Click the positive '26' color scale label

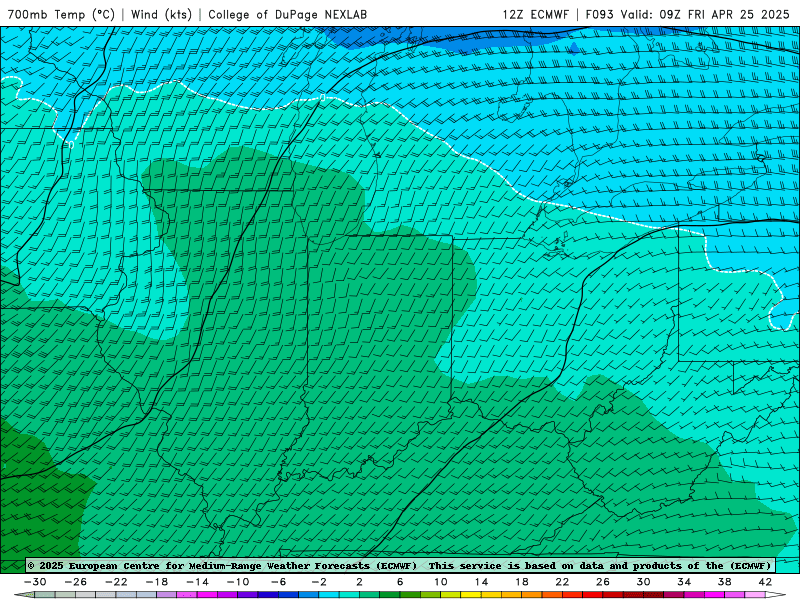click(x=603, y=582)
